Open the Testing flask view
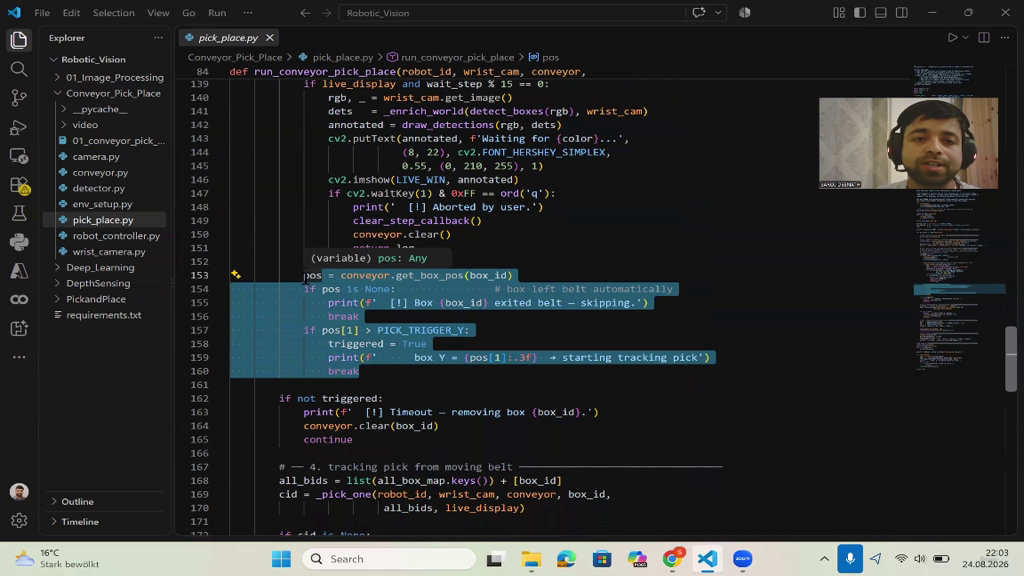 pyautogui.click(x=19, y=214)
